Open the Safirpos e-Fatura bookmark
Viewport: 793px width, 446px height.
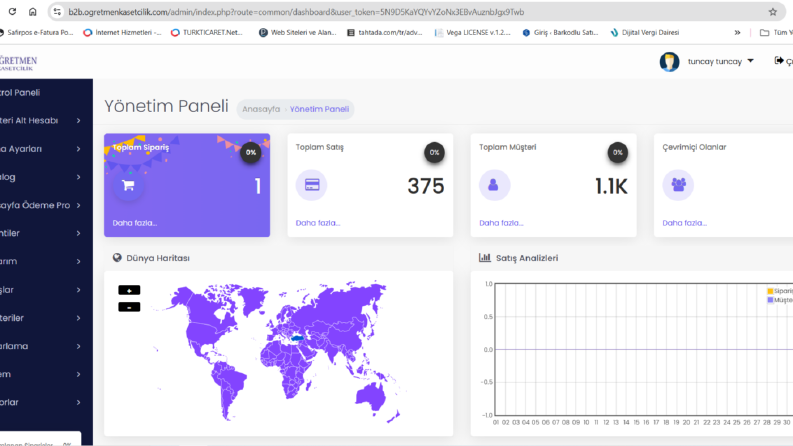click(36, 32)
